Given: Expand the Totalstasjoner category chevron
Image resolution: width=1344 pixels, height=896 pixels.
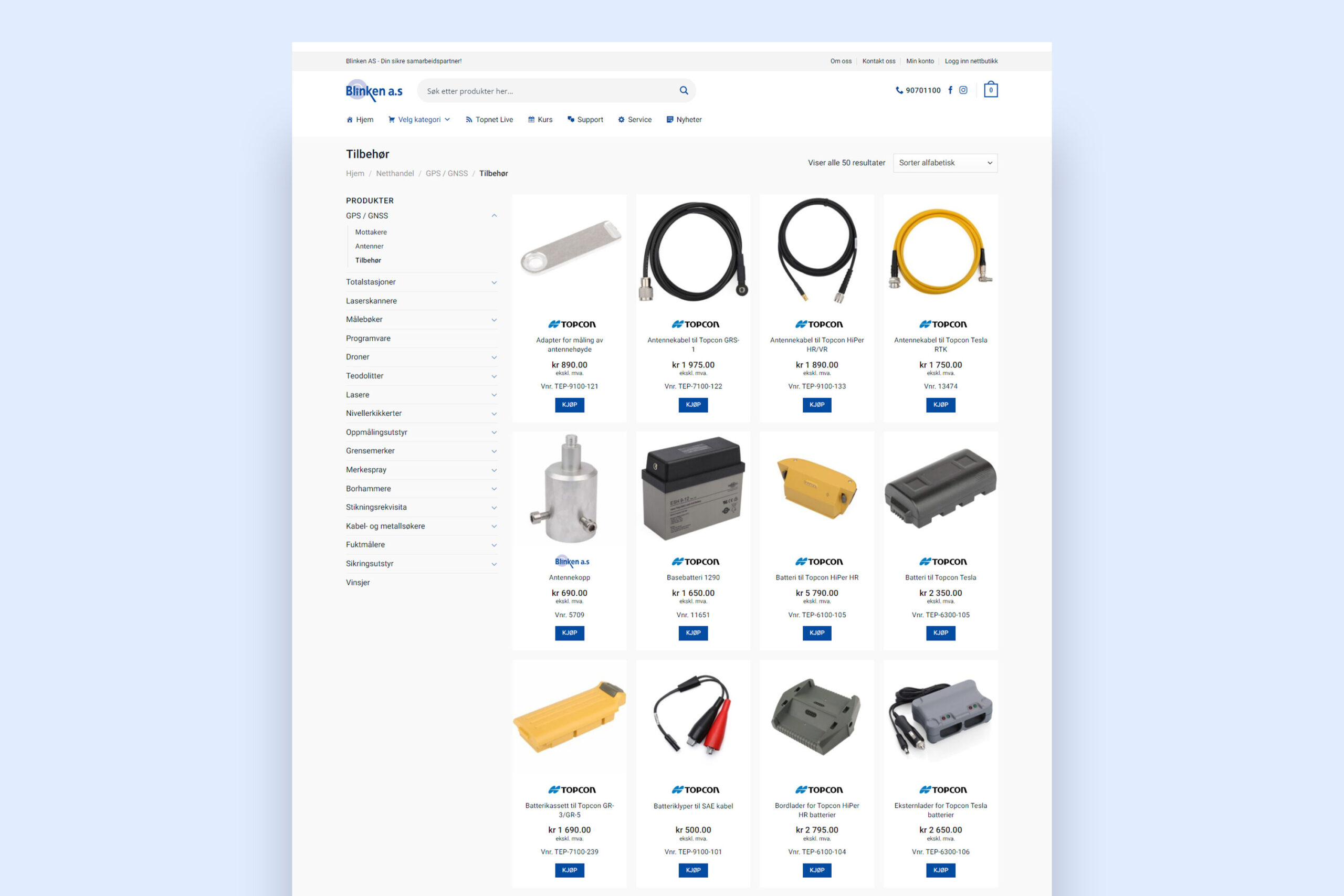Looking at the screenshot, I should (x=493, y=282).
